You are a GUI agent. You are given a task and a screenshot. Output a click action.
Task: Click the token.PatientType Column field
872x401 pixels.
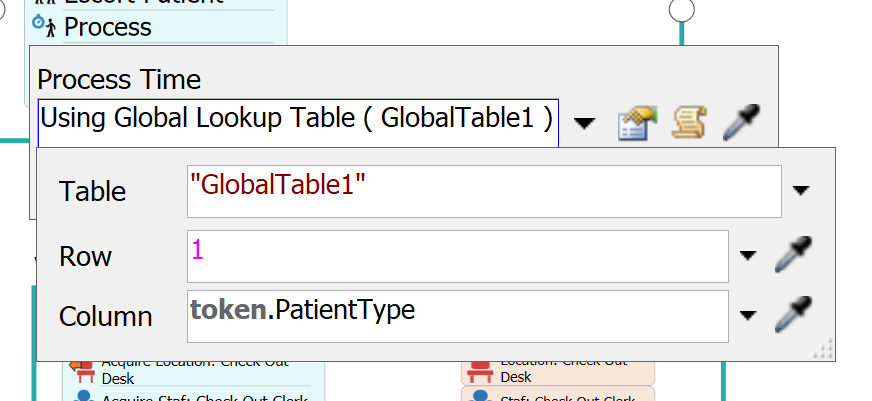458,316
